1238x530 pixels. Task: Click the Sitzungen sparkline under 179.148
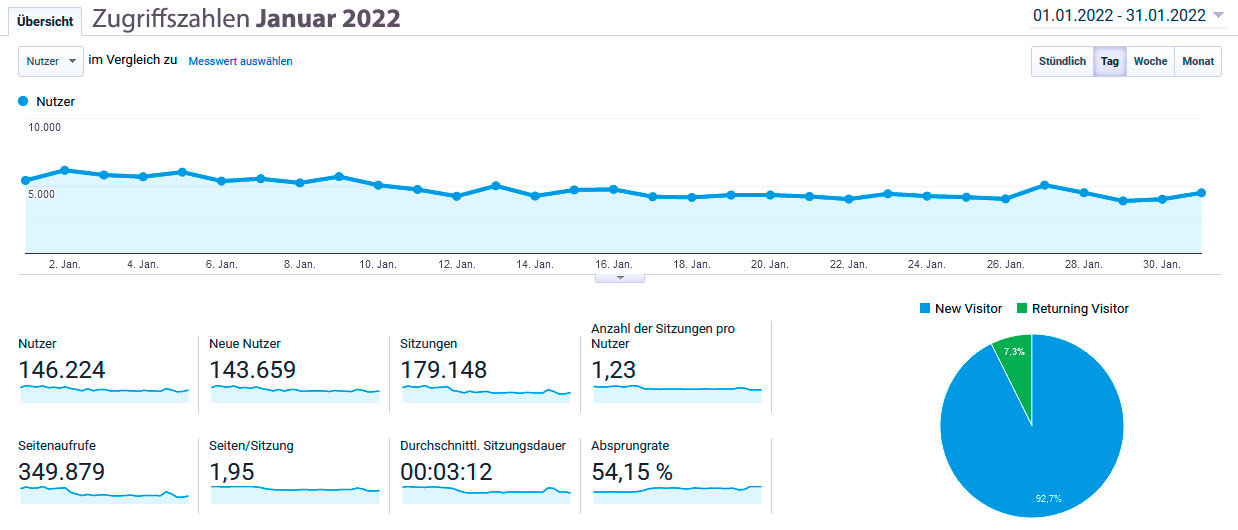[486, 394]
